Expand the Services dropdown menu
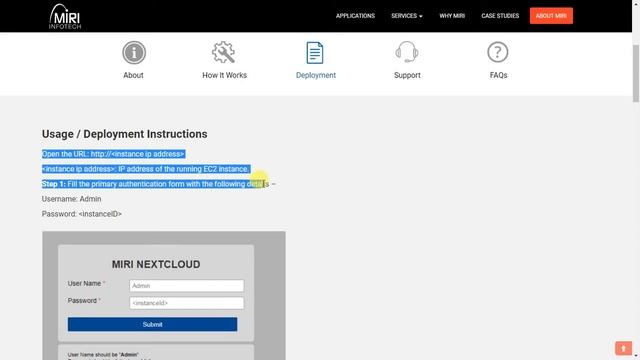 (407, 16)
